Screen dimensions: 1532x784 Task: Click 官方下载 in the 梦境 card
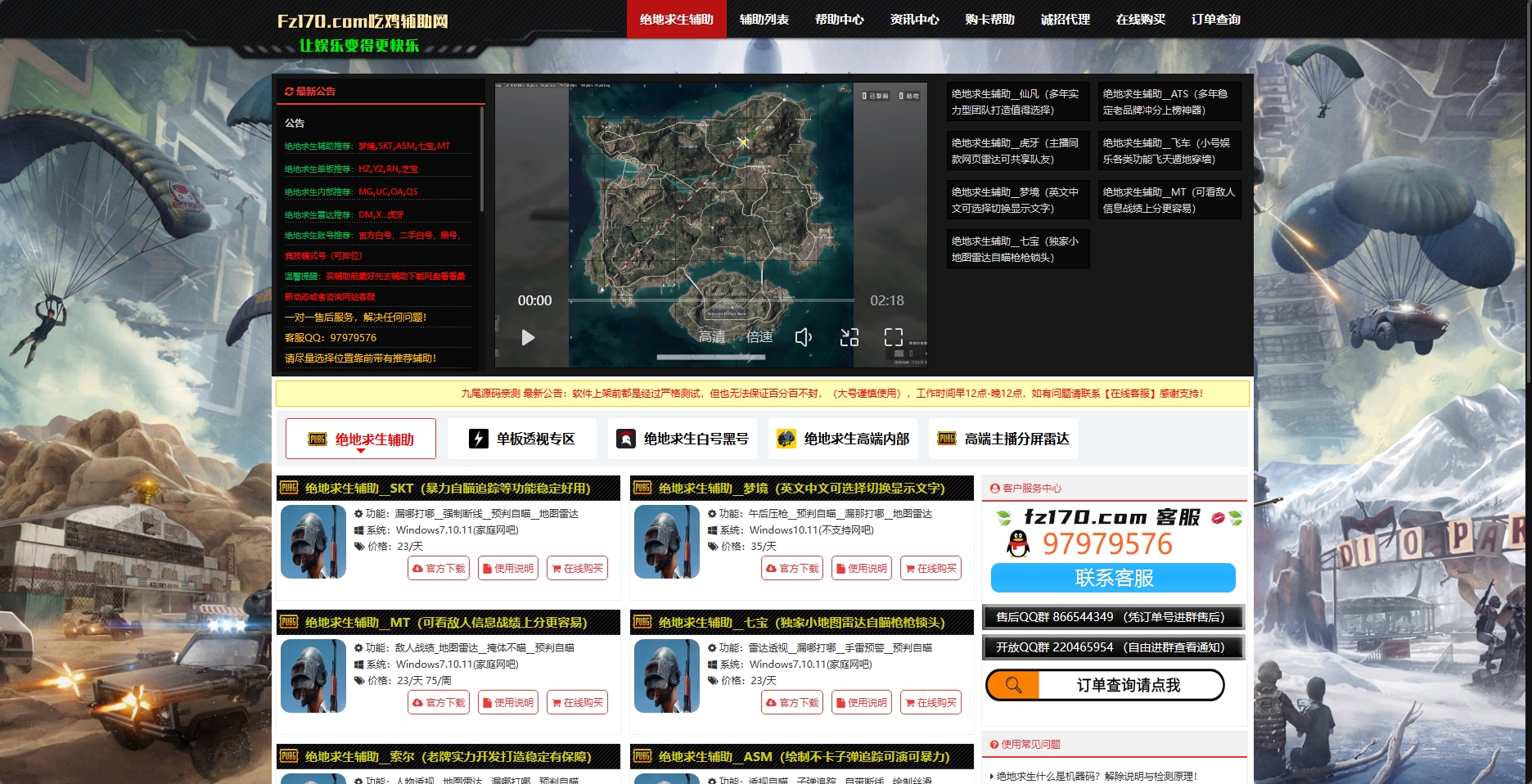pos(792,568)
